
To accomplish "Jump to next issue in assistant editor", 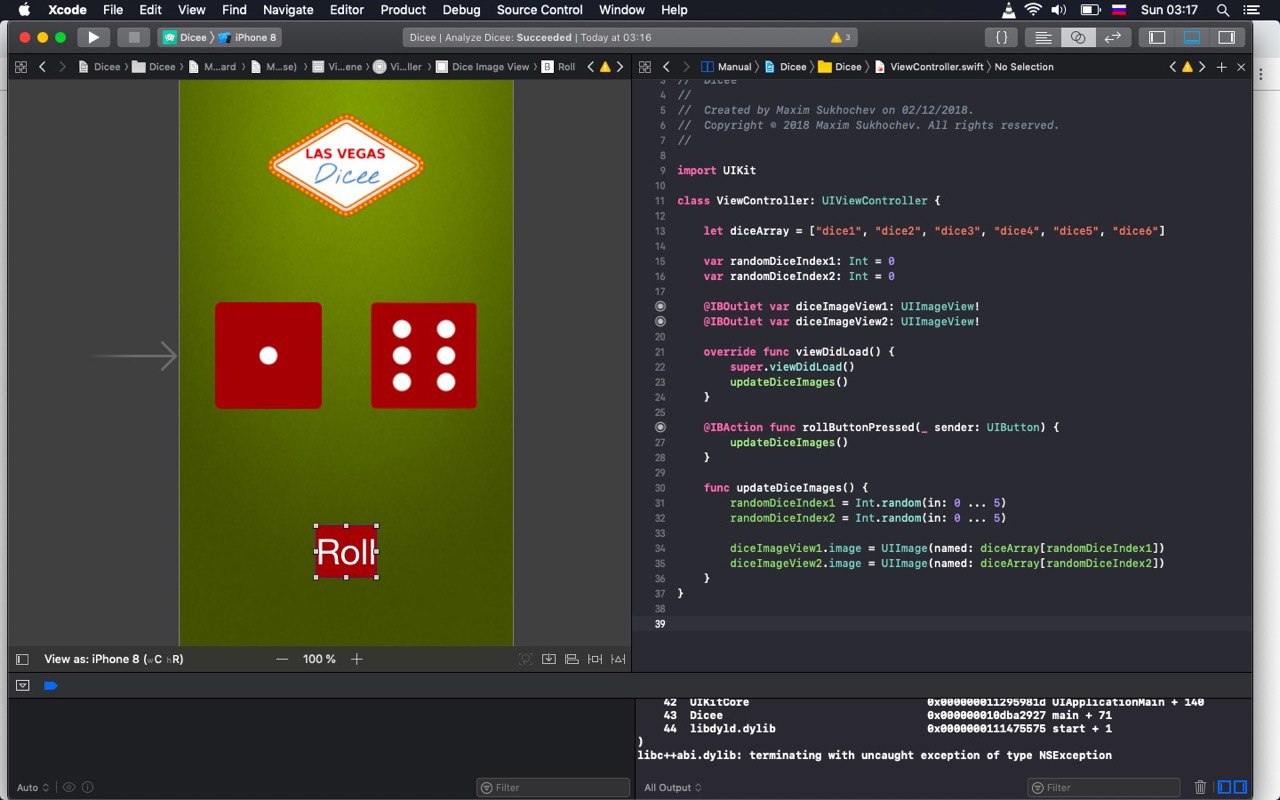I will tap(1202, 67).
